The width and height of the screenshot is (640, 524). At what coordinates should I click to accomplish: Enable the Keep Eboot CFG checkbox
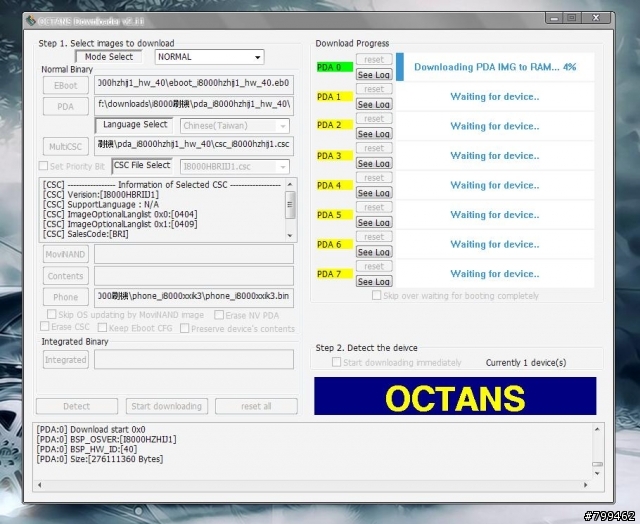click(x=102, y=328)
